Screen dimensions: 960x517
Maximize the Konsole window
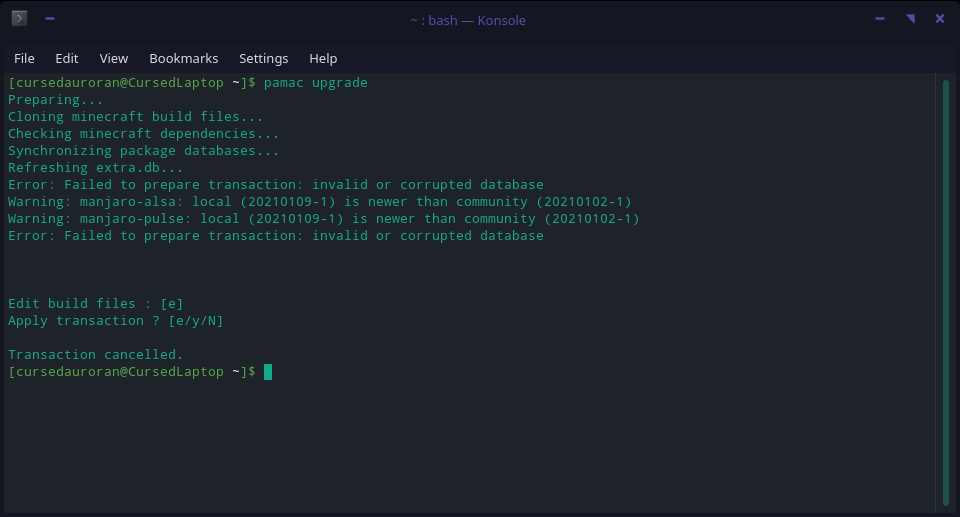pos(910,19)
